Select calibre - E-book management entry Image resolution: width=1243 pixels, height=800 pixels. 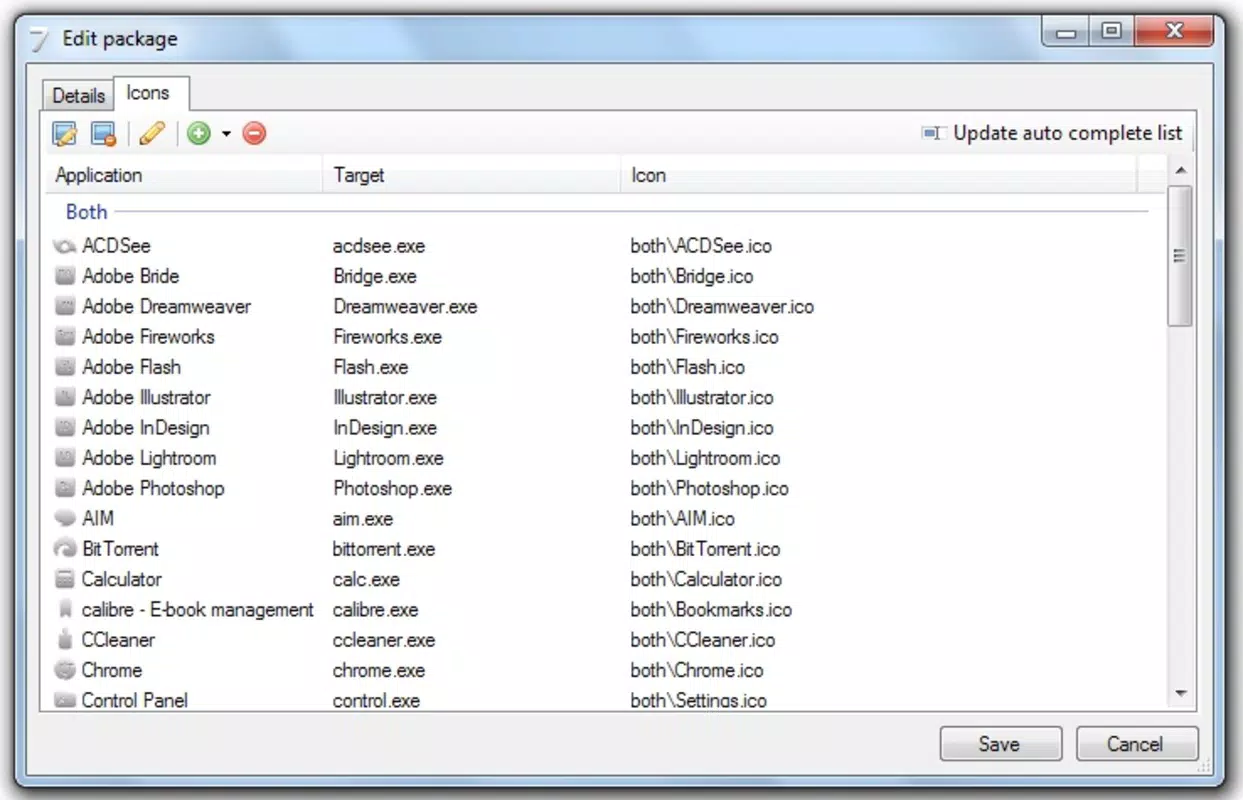click(198, 609)
